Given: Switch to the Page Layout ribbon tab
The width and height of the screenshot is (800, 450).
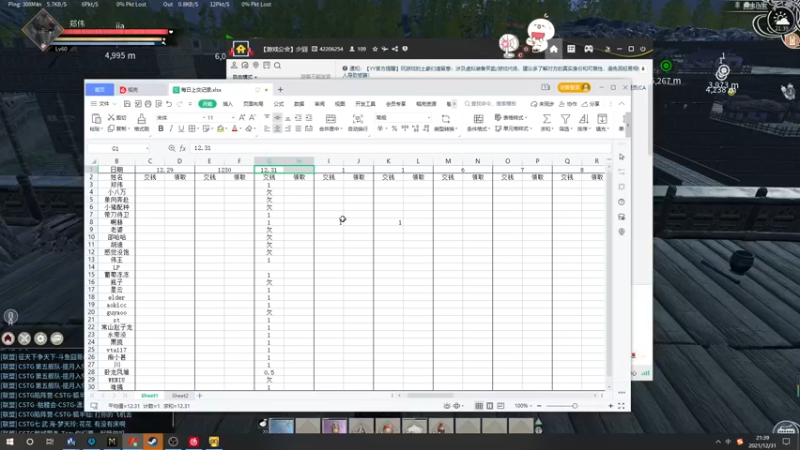Looking at the screenshot, I should pyautogui.click(x=253, y=104).
